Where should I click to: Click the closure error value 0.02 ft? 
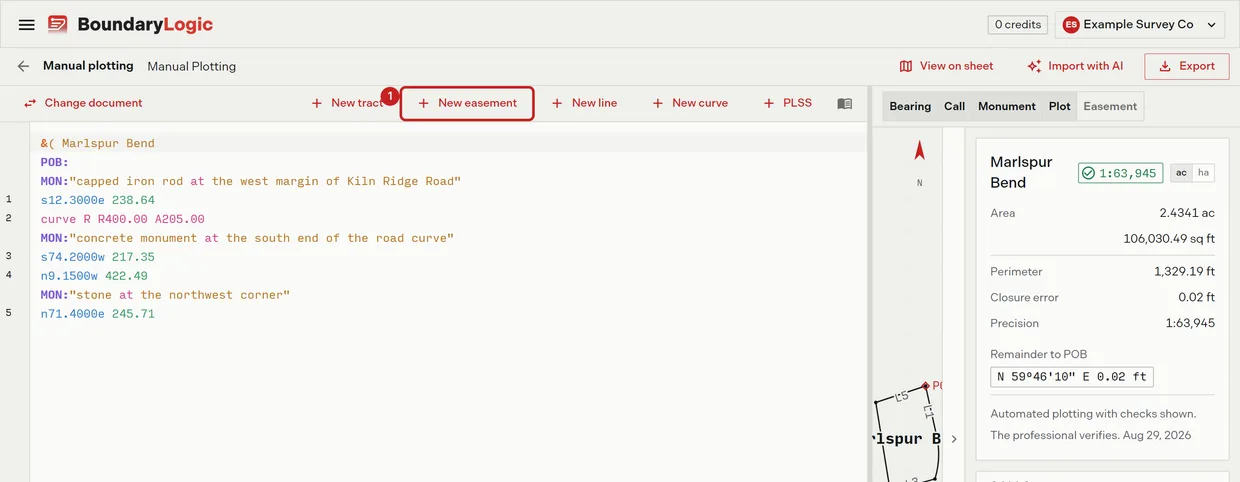coord(1197,297)
